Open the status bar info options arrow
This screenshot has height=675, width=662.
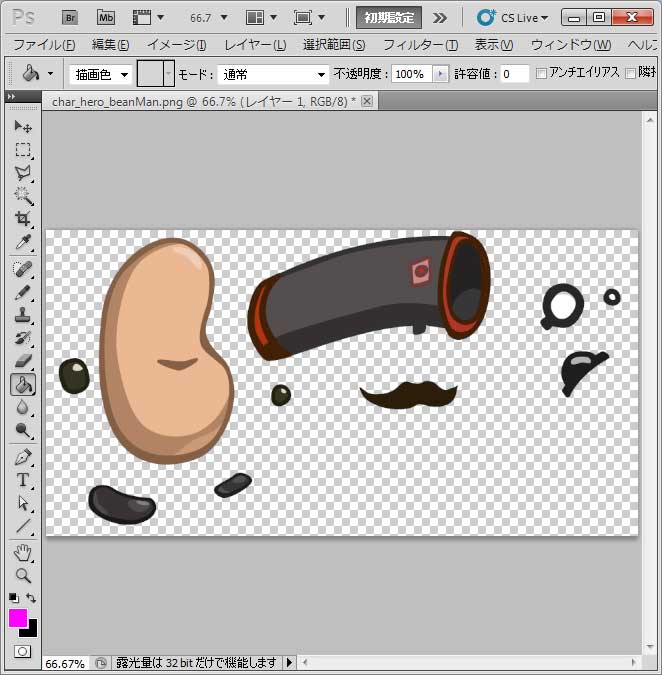click(x=289, y=662)
